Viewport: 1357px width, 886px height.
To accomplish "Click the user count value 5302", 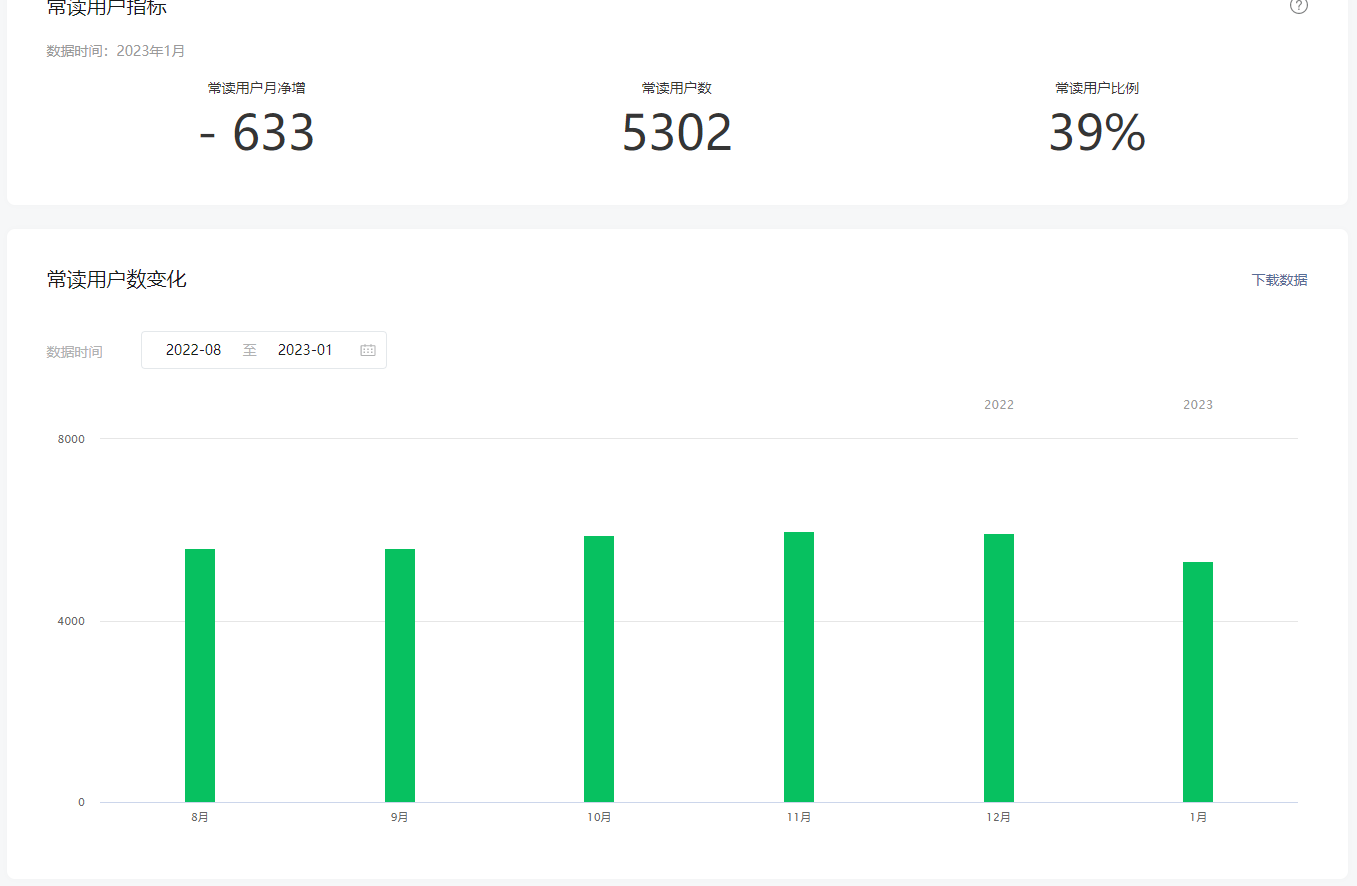I will tap(677, 133).
